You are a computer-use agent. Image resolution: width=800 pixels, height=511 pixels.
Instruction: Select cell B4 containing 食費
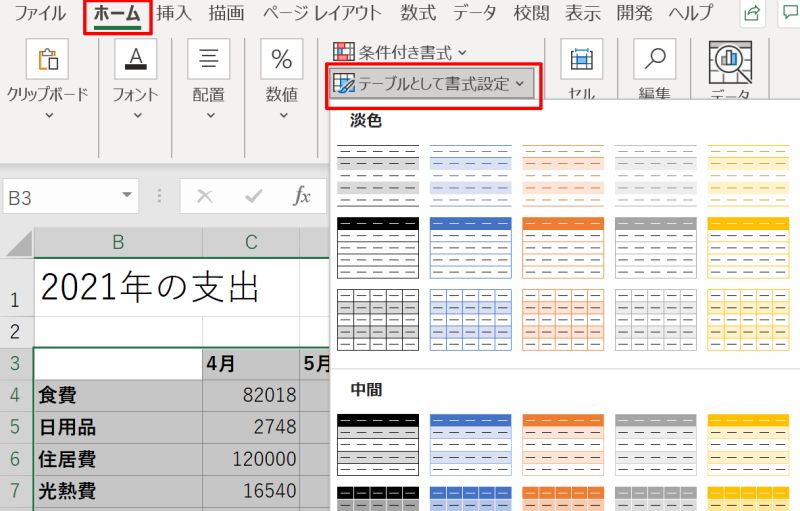click(118, 395)
